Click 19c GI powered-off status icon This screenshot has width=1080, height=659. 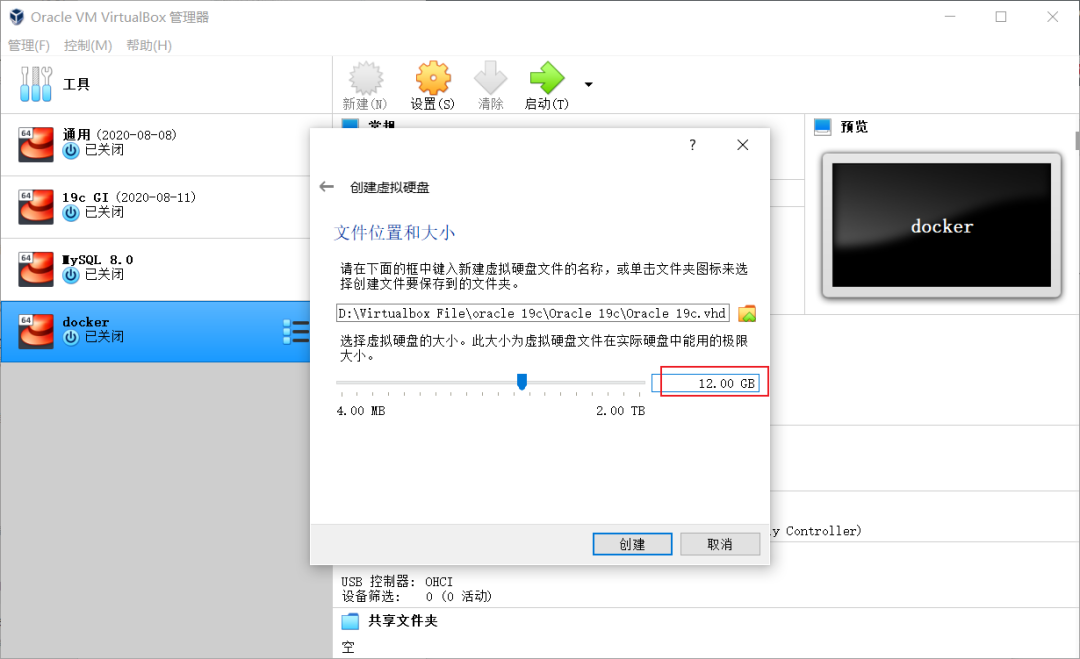click(71, 213)
